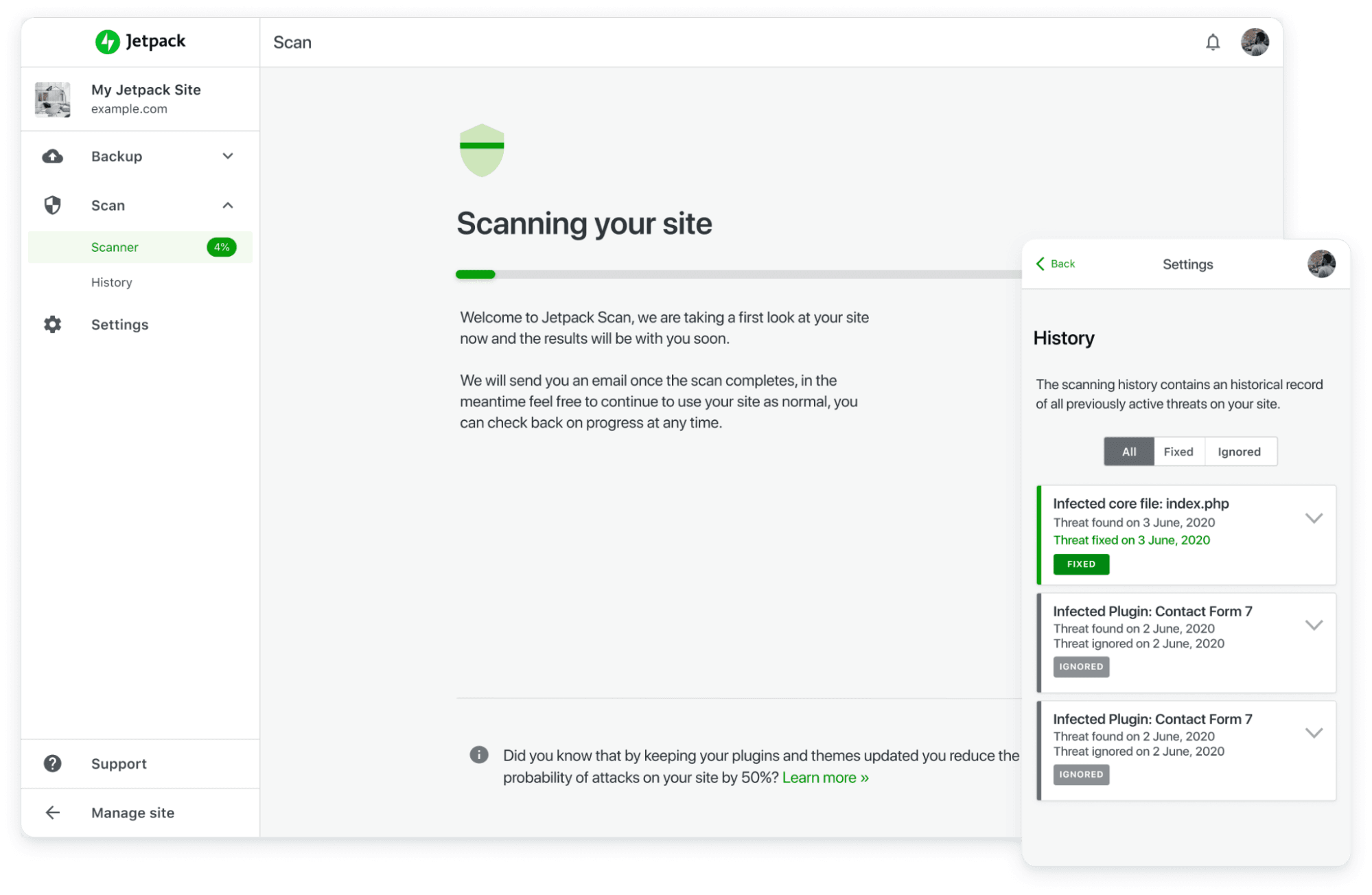Open avatar in mobile Settings panel
The image size is (1372, 895).
coord(1321,264)
